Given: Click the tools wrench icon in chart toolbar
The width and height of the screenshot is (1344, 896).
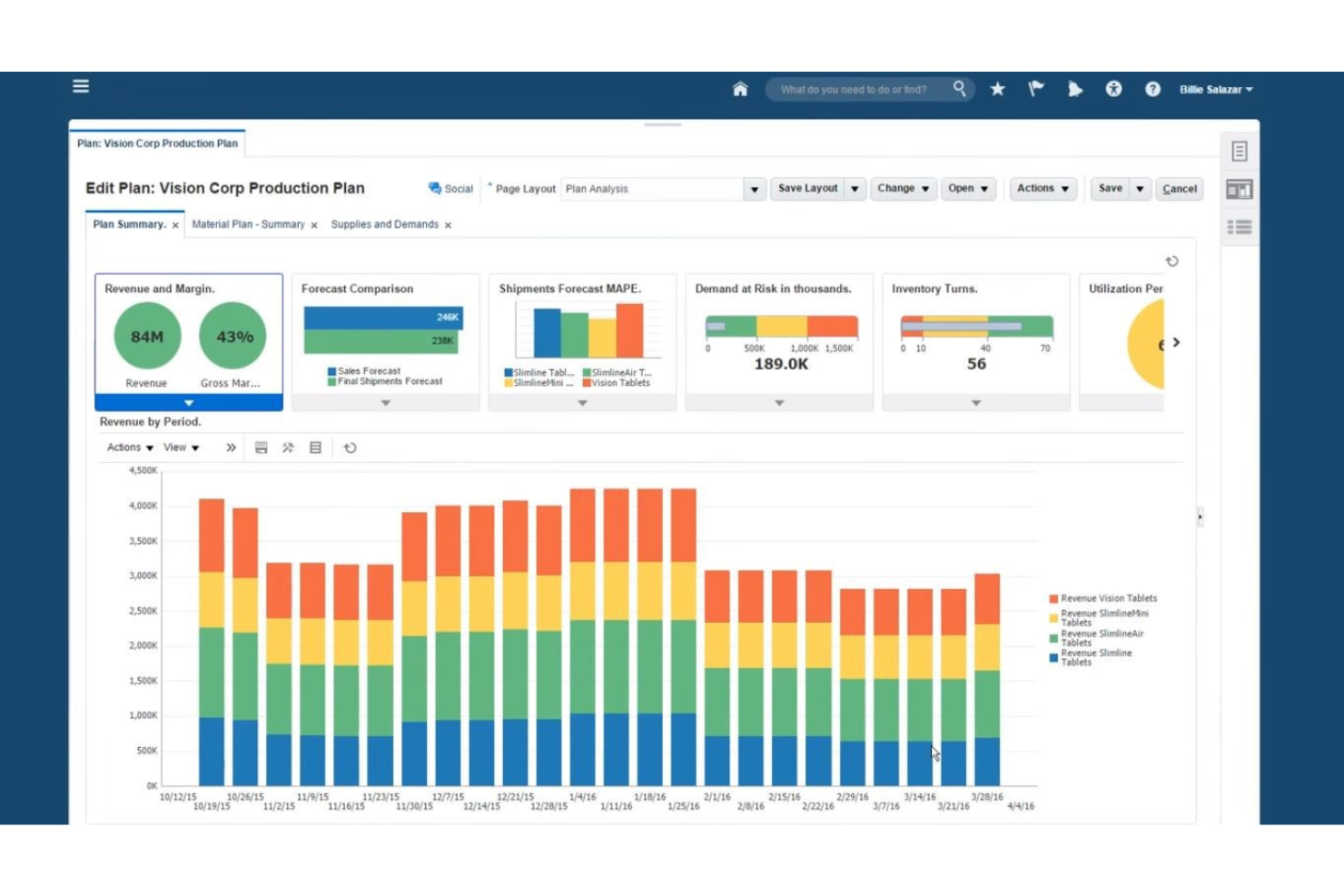Looking at the screenshot, I should (x=288, y=448).
